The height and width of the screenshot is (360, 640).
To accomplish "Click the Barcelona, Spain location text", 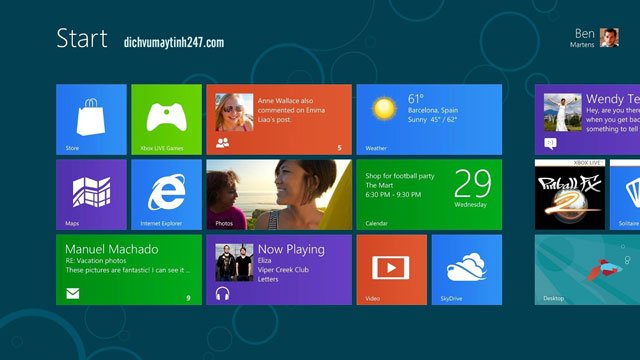I will coord(433,110).
